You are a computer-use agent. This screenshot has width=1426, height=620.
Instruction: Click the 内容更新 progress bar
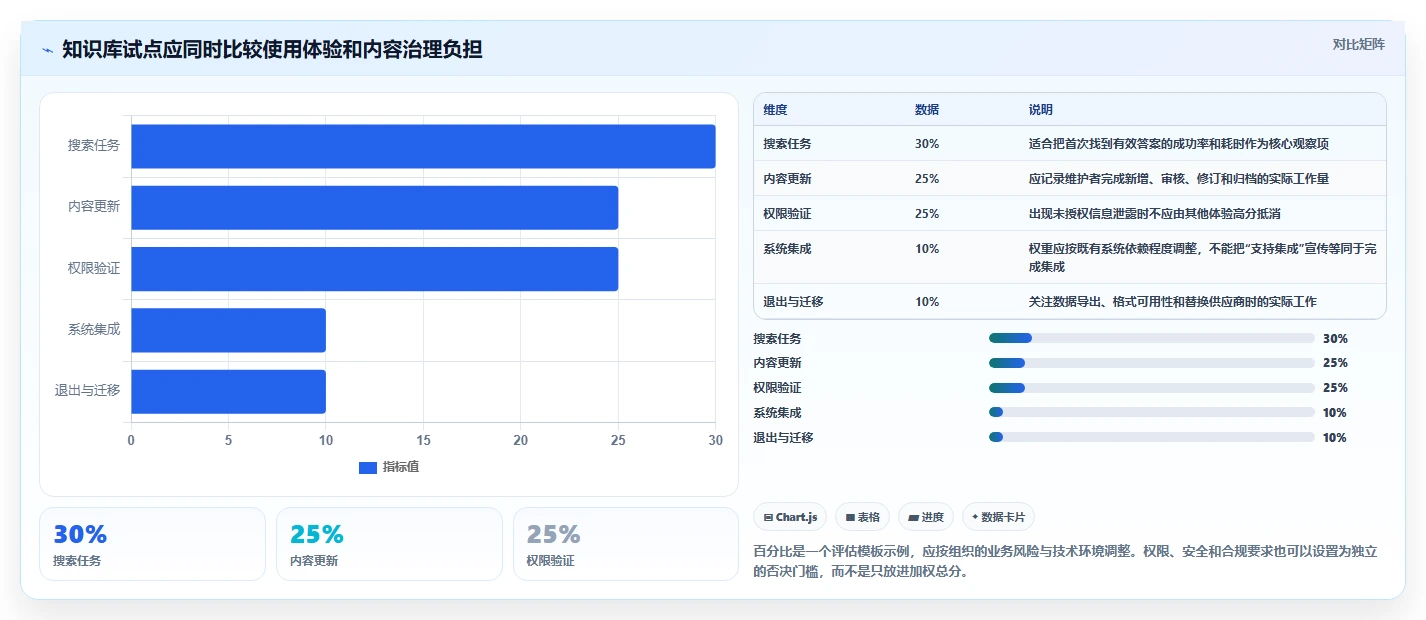(1151, 363)
